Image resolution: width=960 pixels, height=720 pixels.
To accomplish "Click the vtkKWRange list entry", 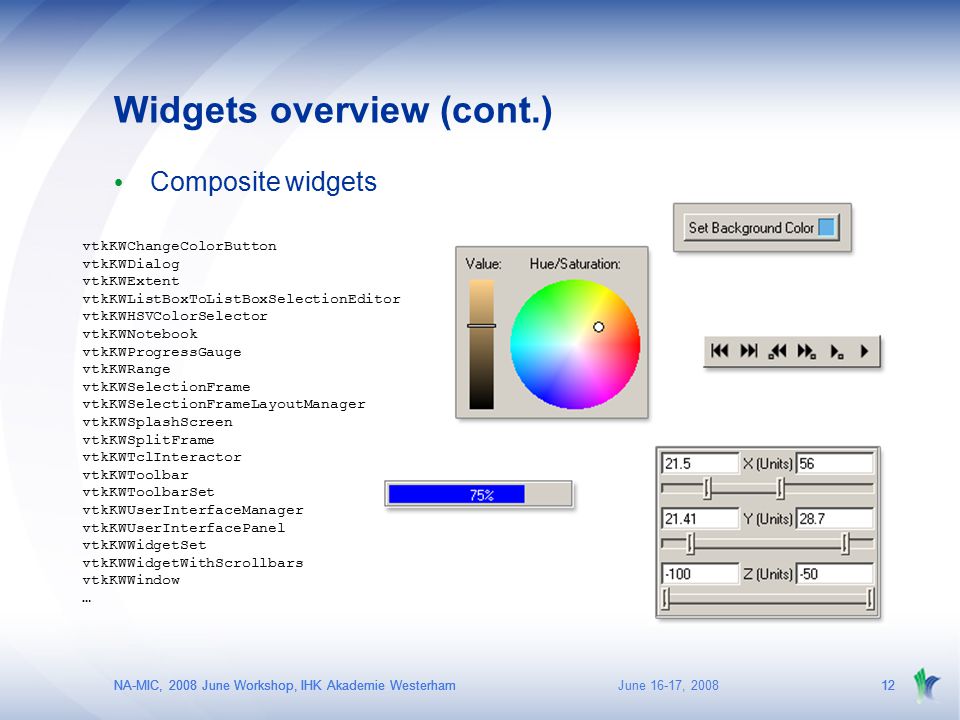I will pos(126,369).
